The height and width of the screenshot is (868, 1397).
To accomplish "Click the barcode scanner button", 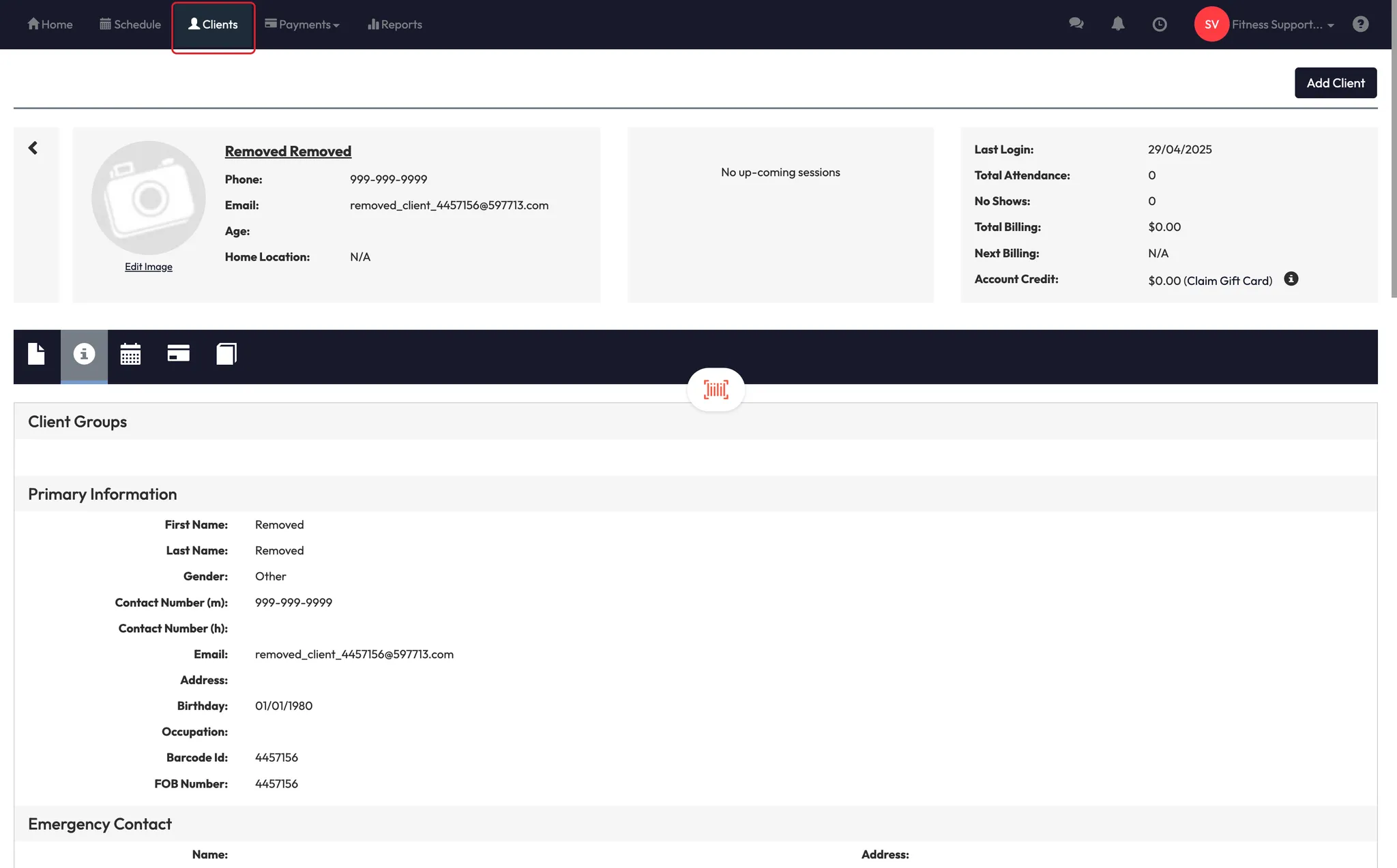I will [x=716, y=390].
